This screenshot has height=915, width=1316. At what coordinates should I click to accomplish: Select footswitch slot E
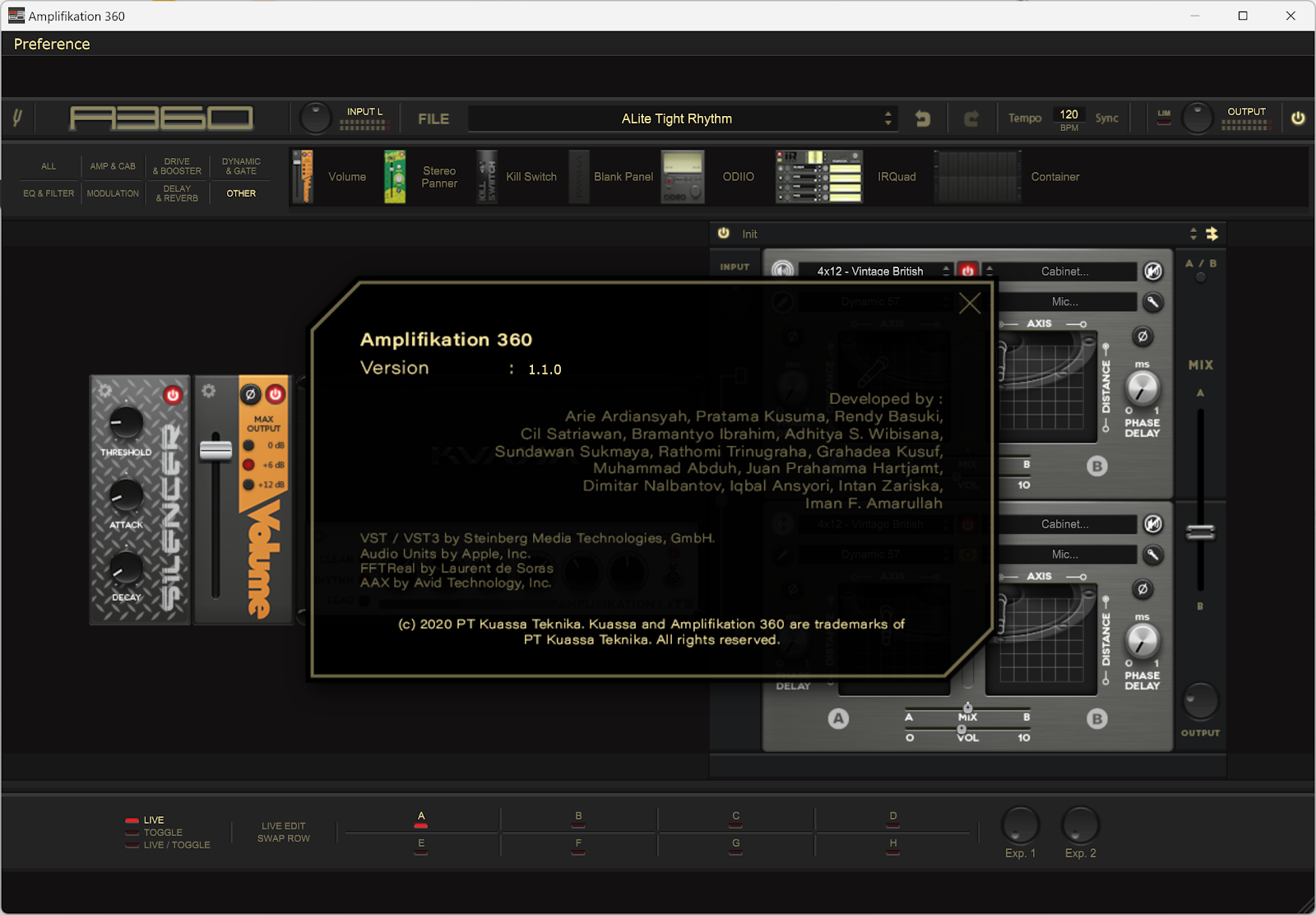coord(421,845)
